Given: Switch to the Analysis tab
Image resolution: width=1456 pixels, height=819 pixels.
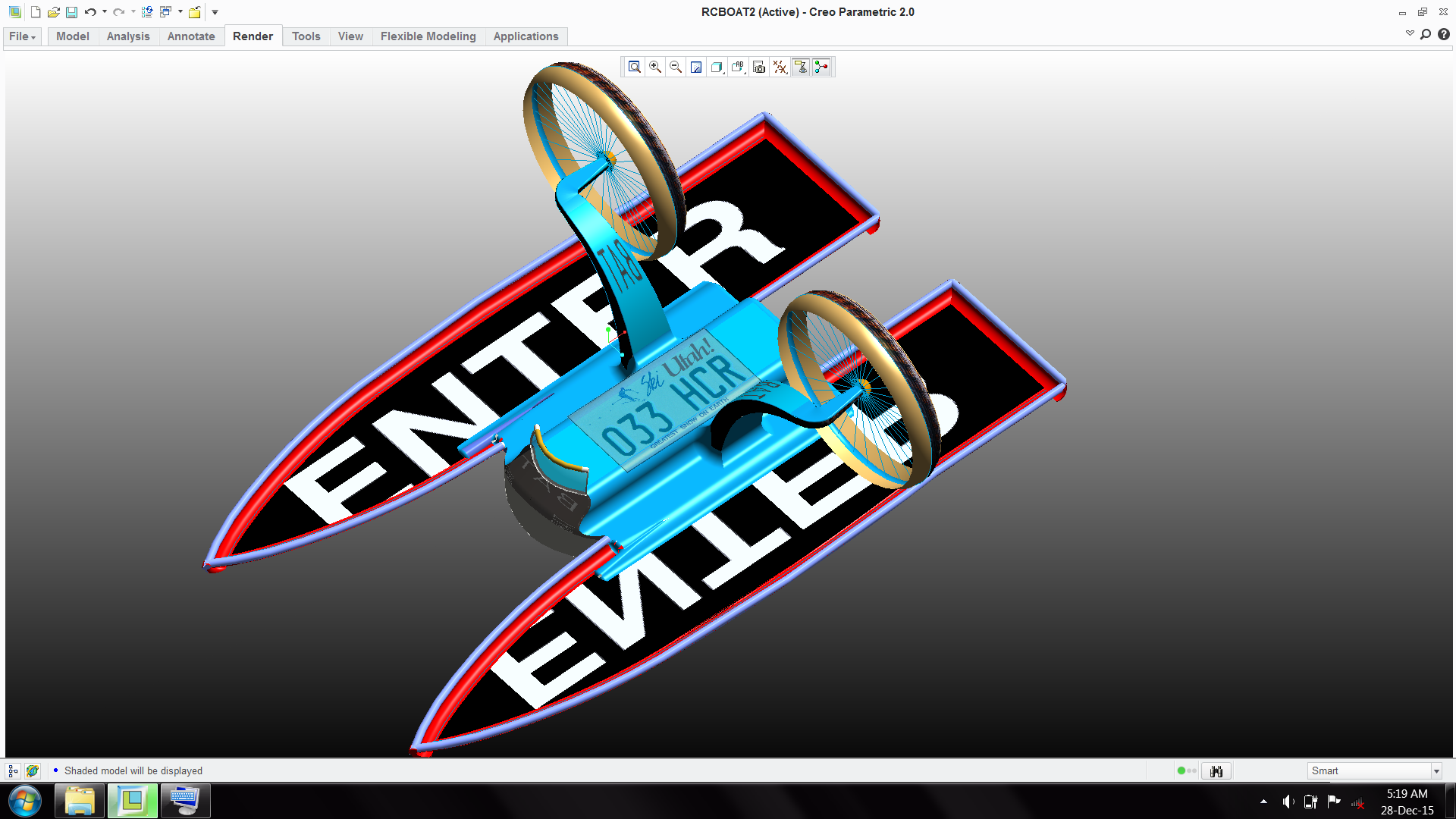Looking at the screenshot, I should pos(128,36).
